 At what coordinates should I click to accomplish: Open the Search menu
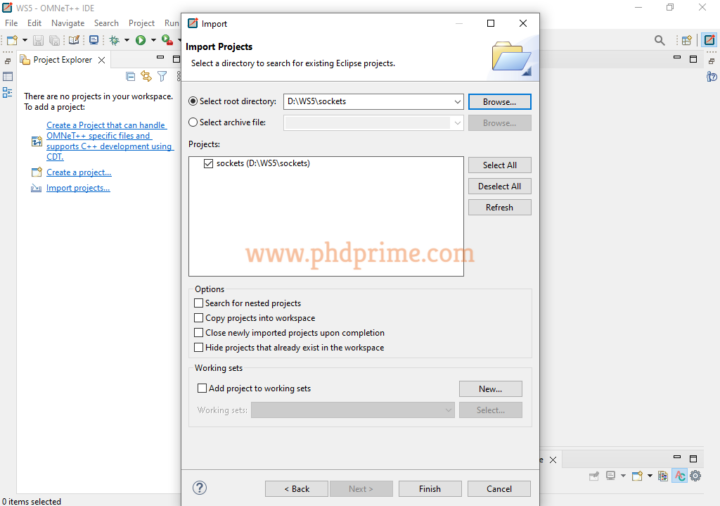point(106,23)
